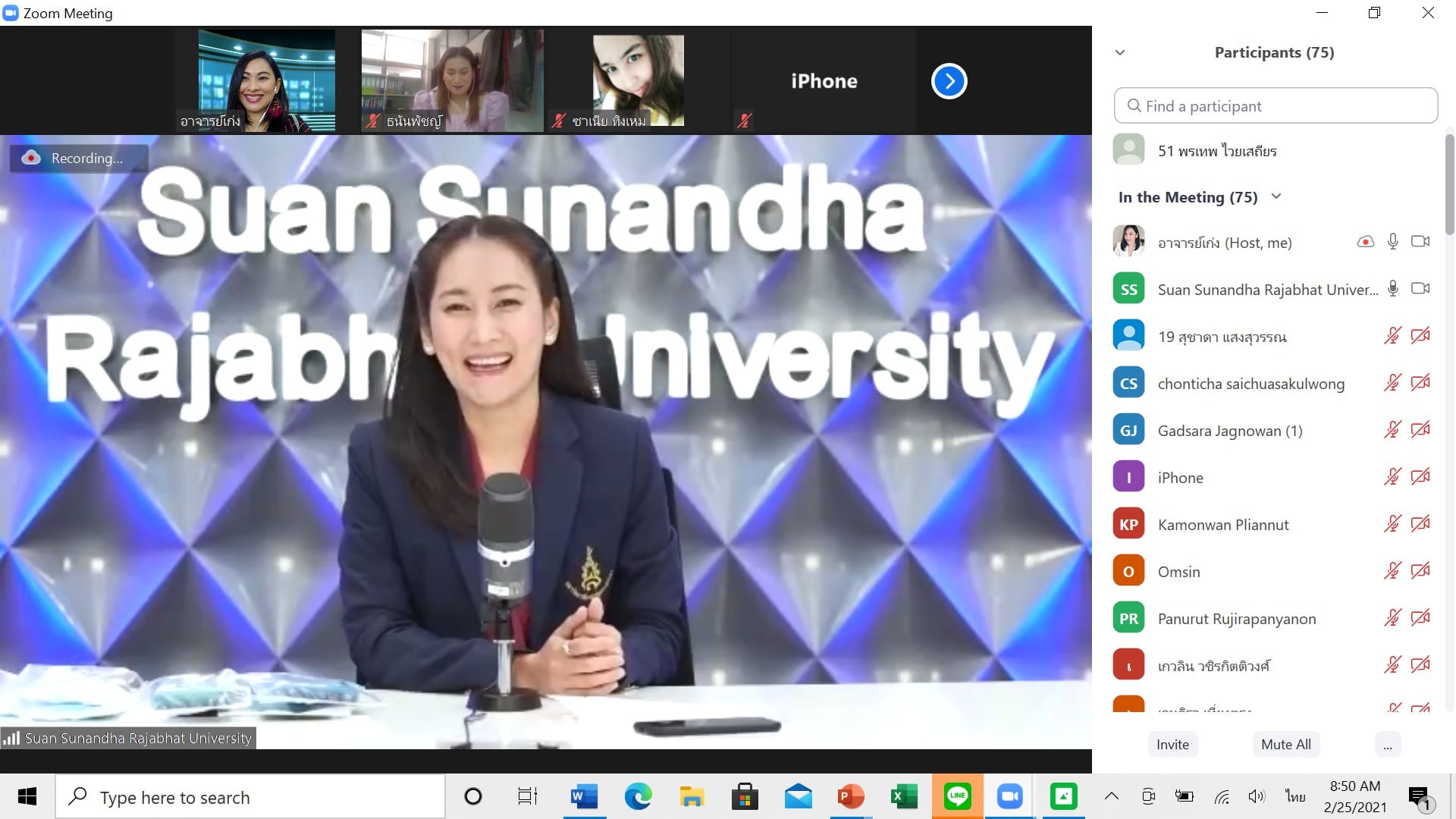Toggle host video camera icon for อาจารย์เก่ง
The height and width of the screenshot is (819, 1456).
(1420, 242)
